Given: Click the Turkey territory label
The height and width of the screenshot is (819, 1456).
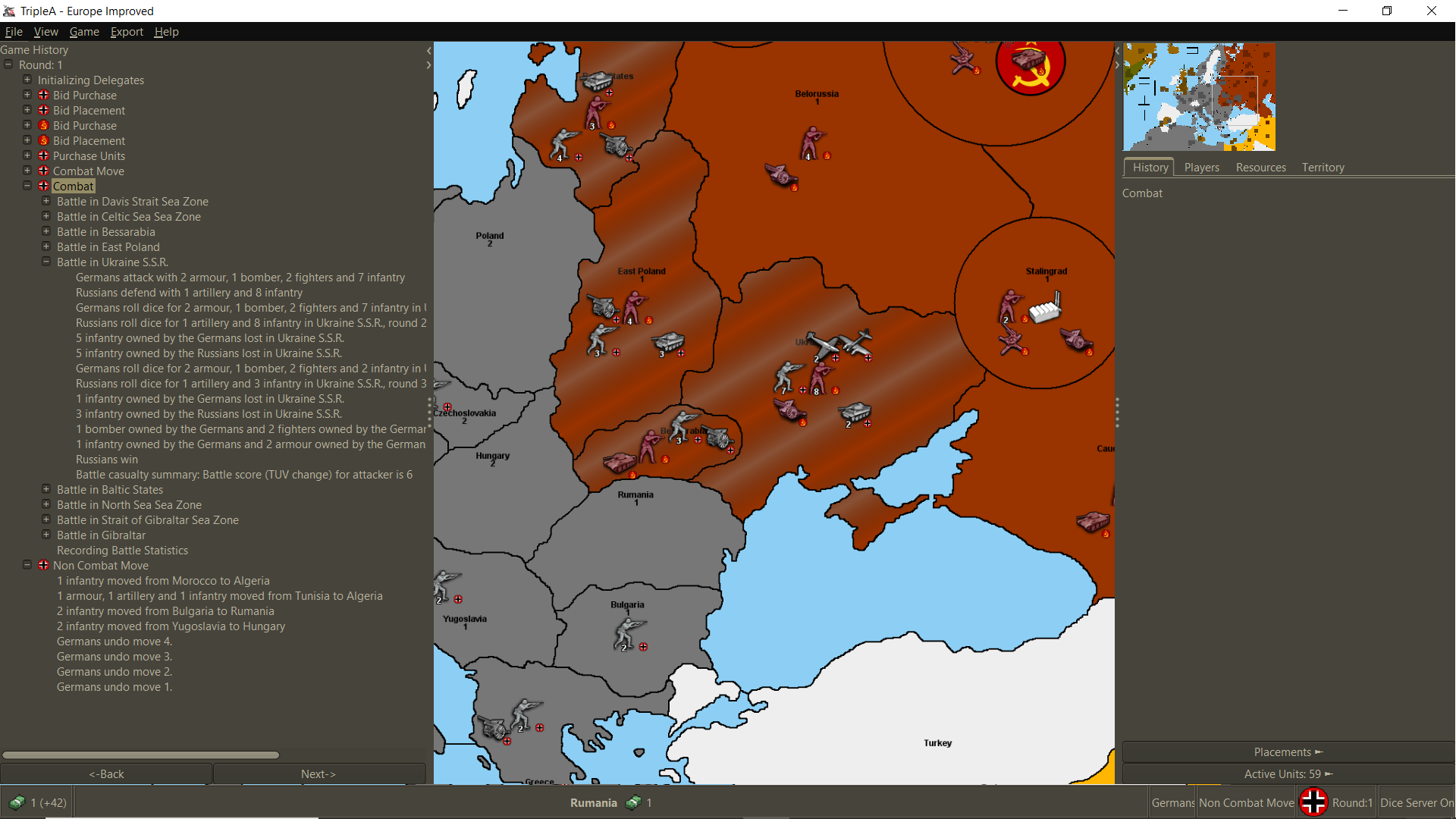Looking at the screenshot, I should (937, 743).
